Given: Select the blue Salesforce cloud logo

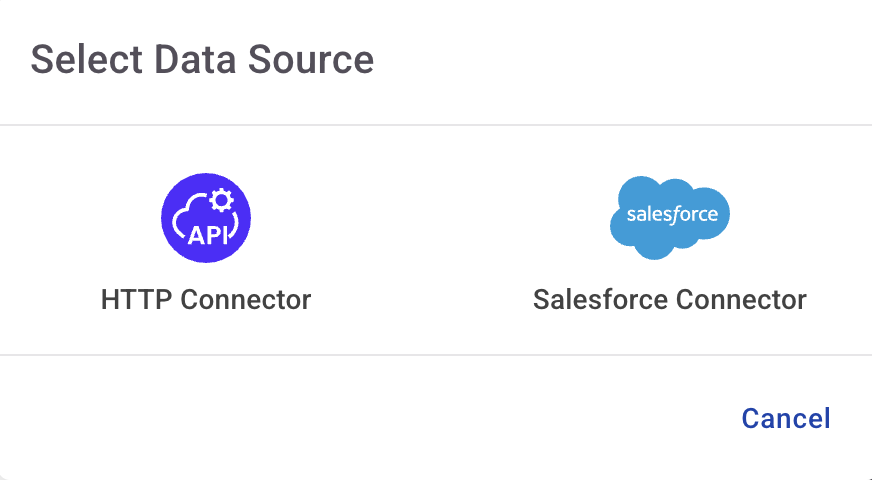Looking at the screenshot, I should tap(670, 217).
